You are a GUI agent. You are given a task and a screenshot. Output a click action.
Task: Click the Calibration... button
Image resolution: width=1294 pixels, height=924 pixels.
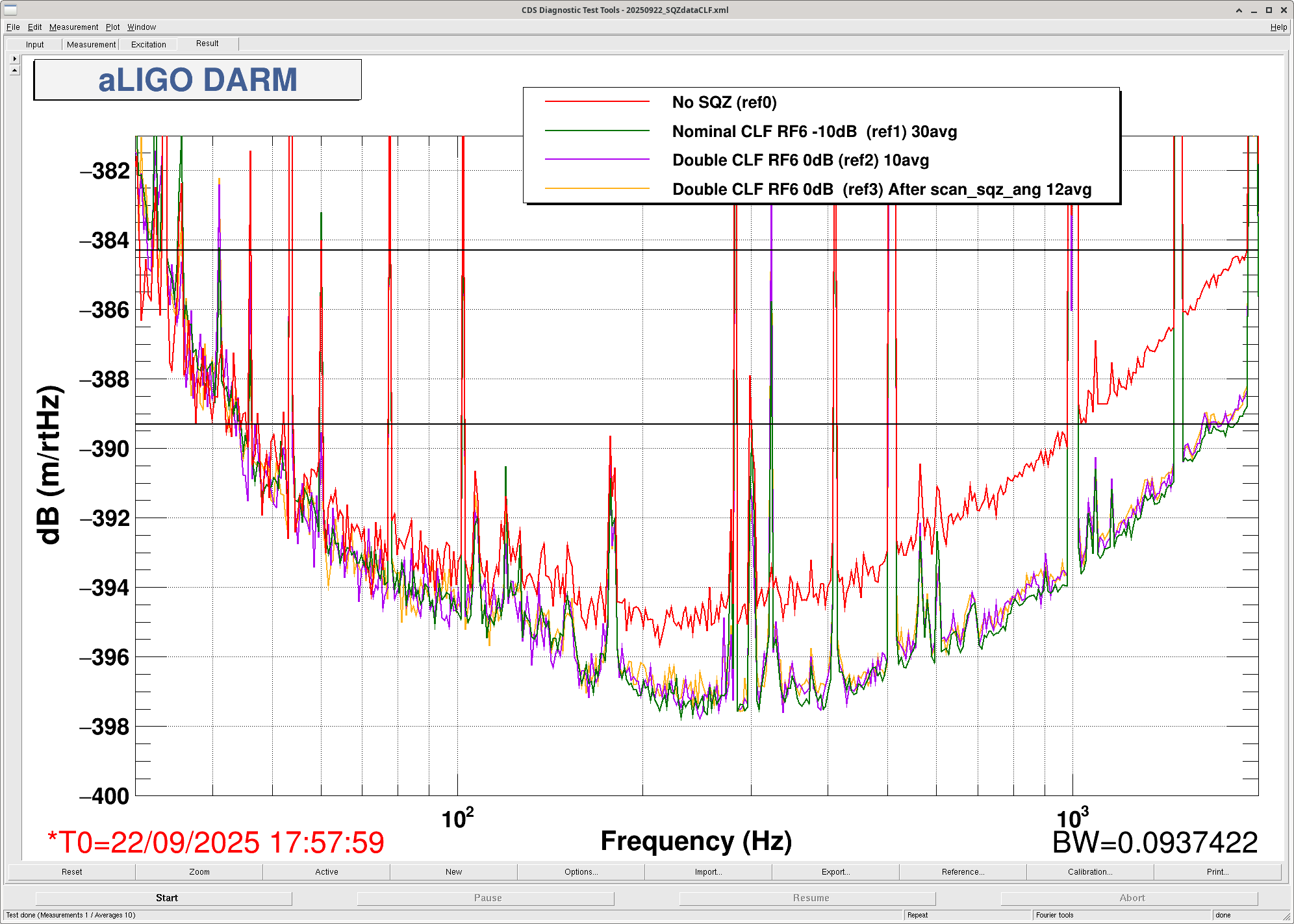coord(1089,872)
